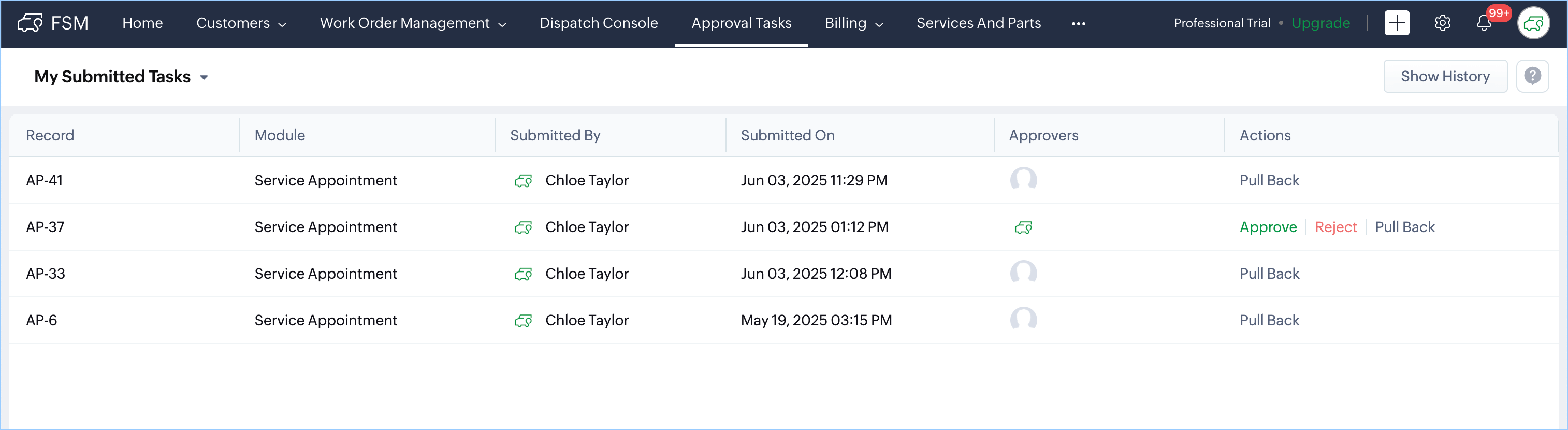Click the approver avatar for AP-41
The image size is (1568, 430).
[x=1023, y=180]
